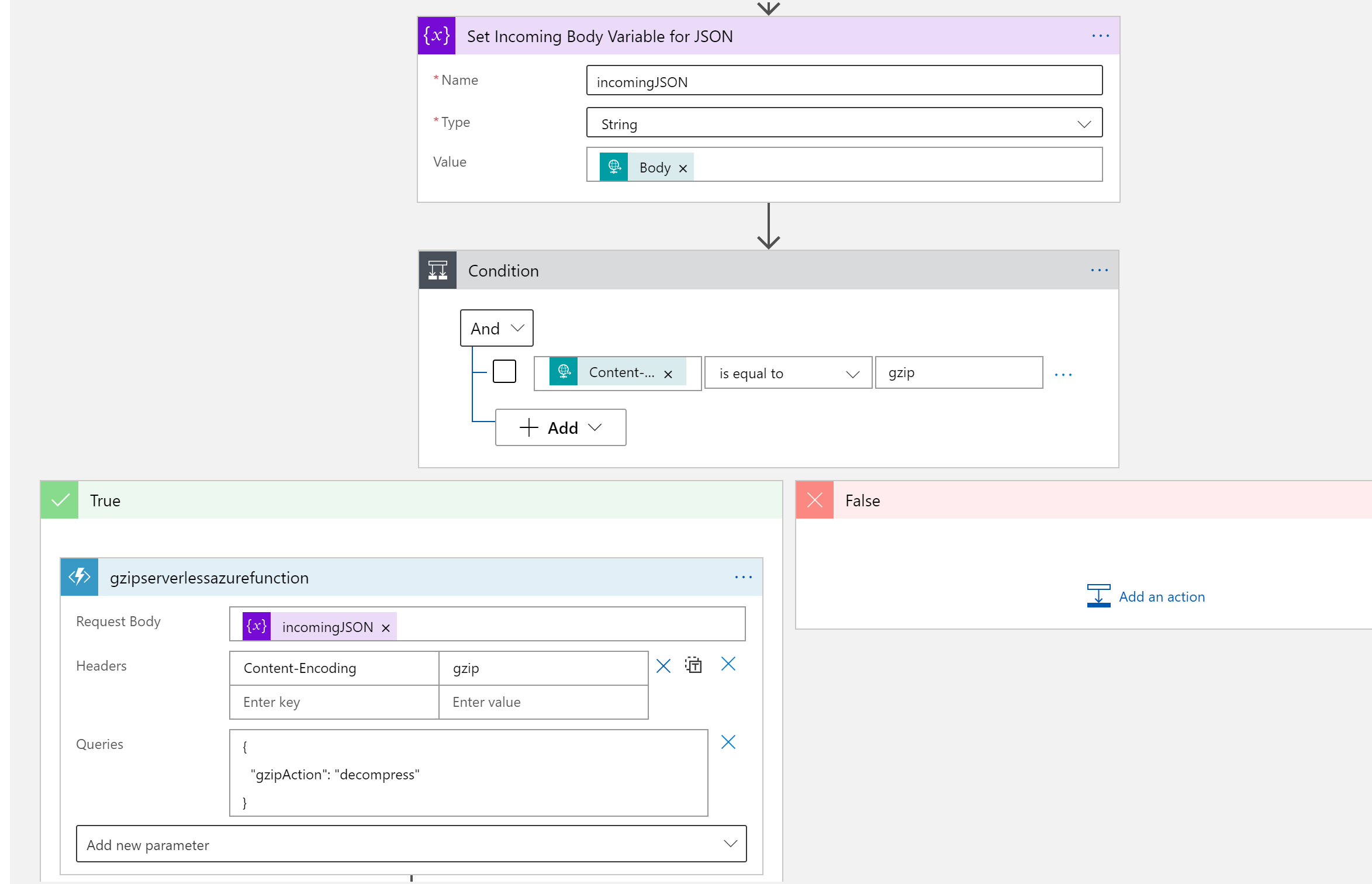Click the Add an action icon in the False branch
This screenshot has width=1372, height=884.
(1099, 596)
